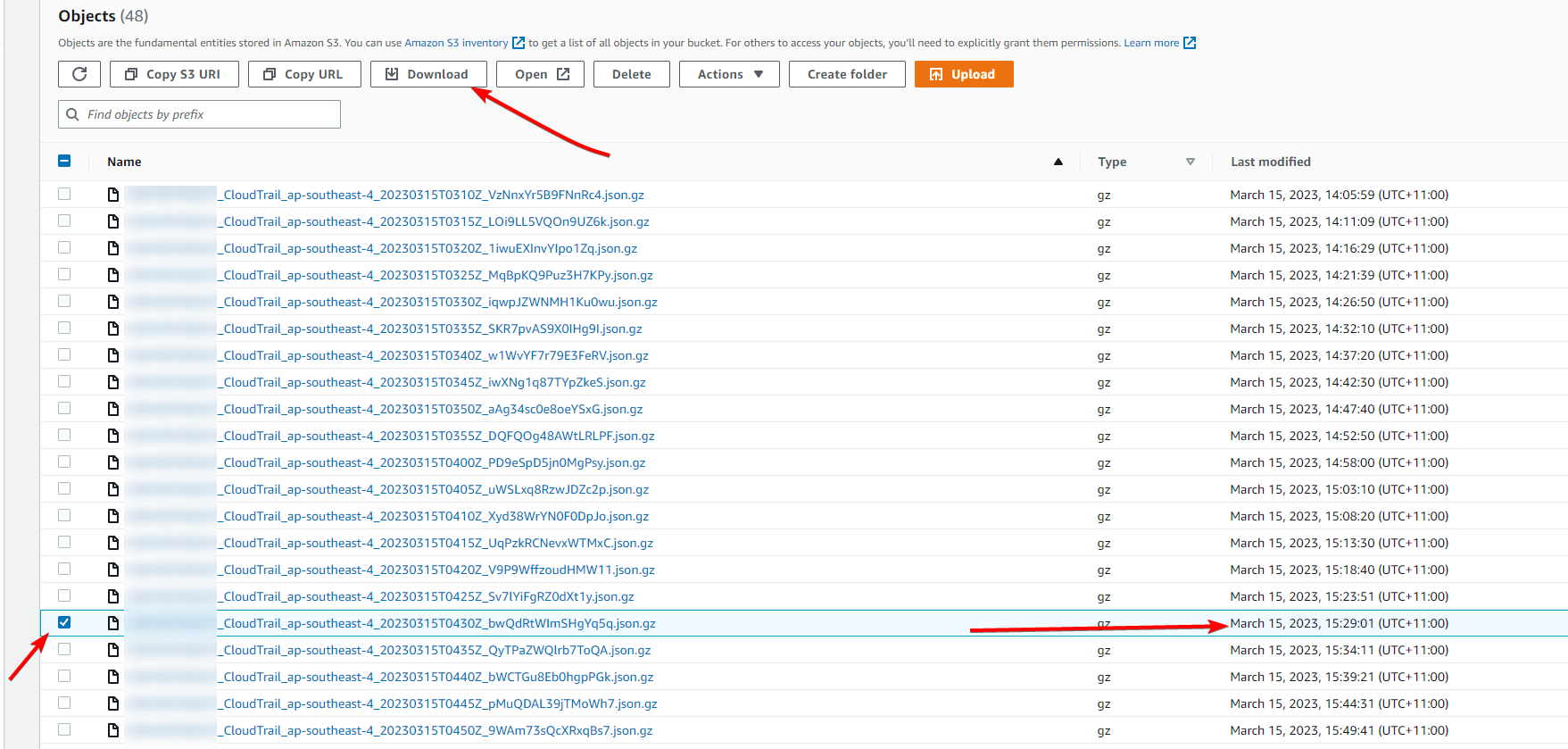This screenshot has height=749, width=1568.
Task: Click external-link icon beside Learn more
Action: tap(1190, 43)
